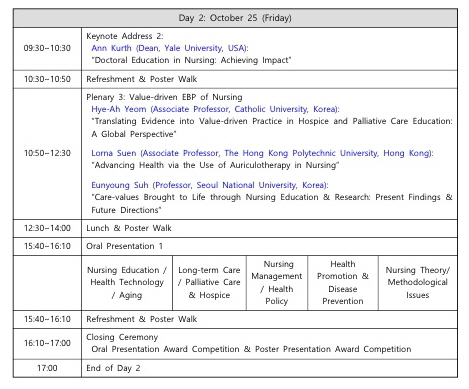Click Oral Presentation 1 row text
Image resolution: width=469 pixels, height=389 pixels.
click(x=124, y=246)
